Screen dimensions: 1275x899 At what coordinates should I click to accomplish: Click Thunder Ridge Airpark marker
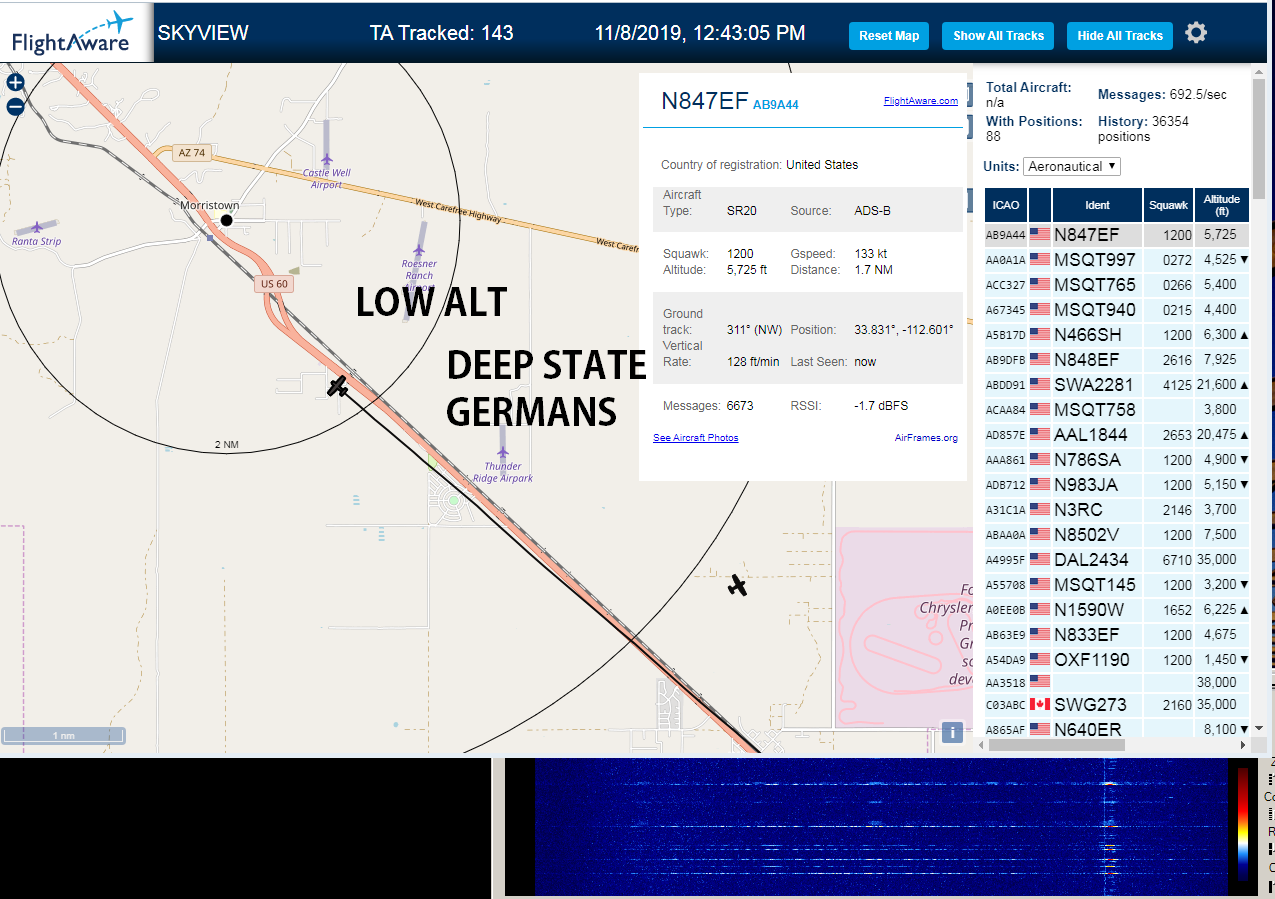(x=502, y=452)
